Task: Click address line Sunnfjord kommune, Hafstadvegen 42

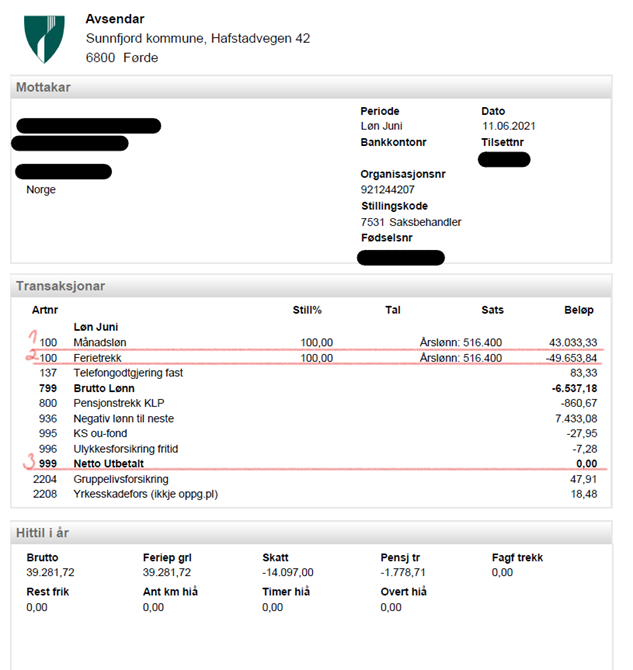Action: (x=198, y=38)
